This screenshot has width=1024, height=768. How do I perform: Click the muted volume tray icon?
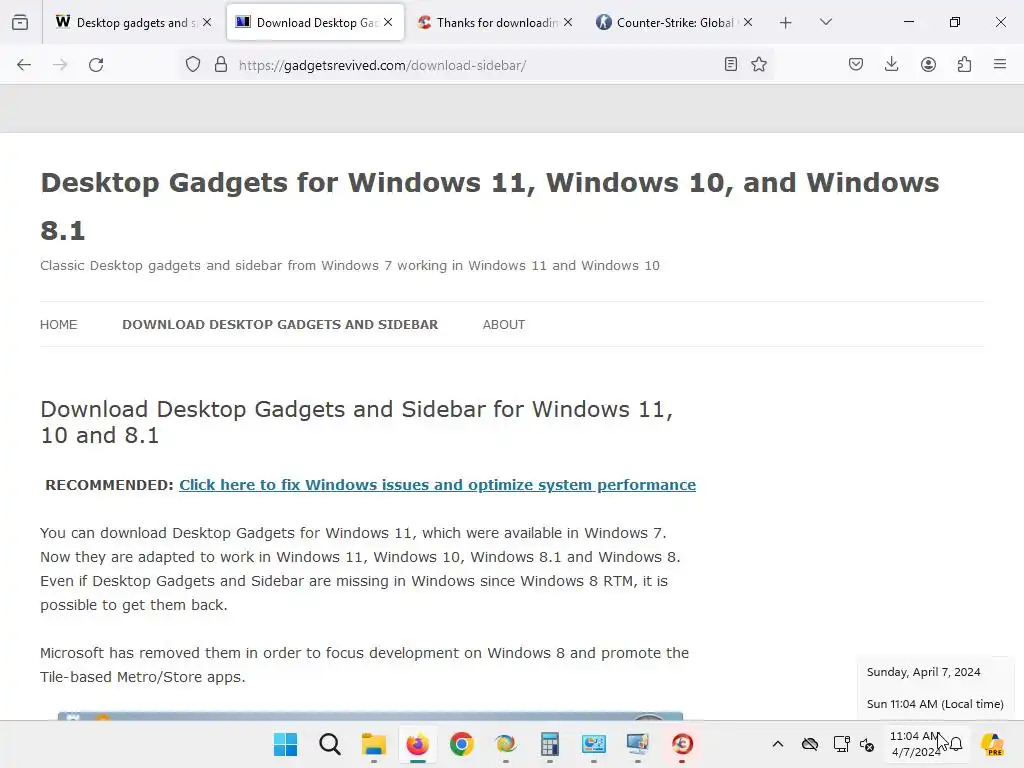[x=867, y=744]
